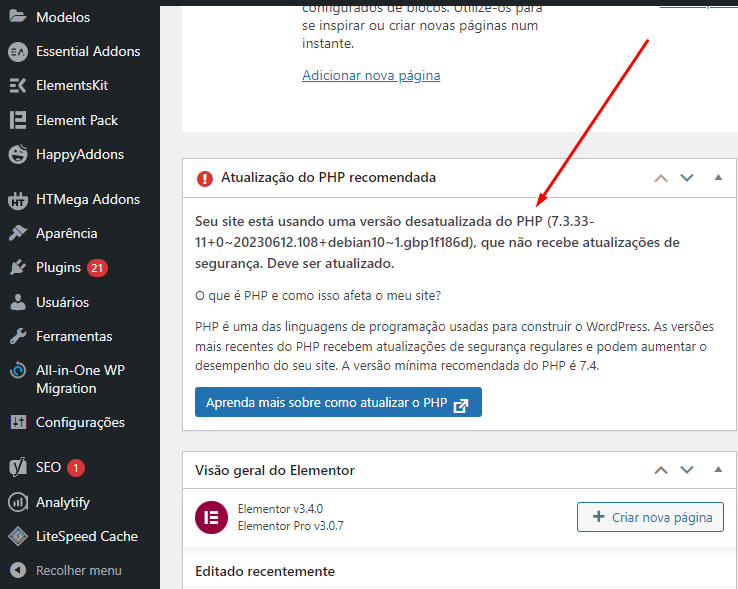This screenshot has width=738, height=589.
Task: Click the HTMega Addons HT icon
Action: 18,200
